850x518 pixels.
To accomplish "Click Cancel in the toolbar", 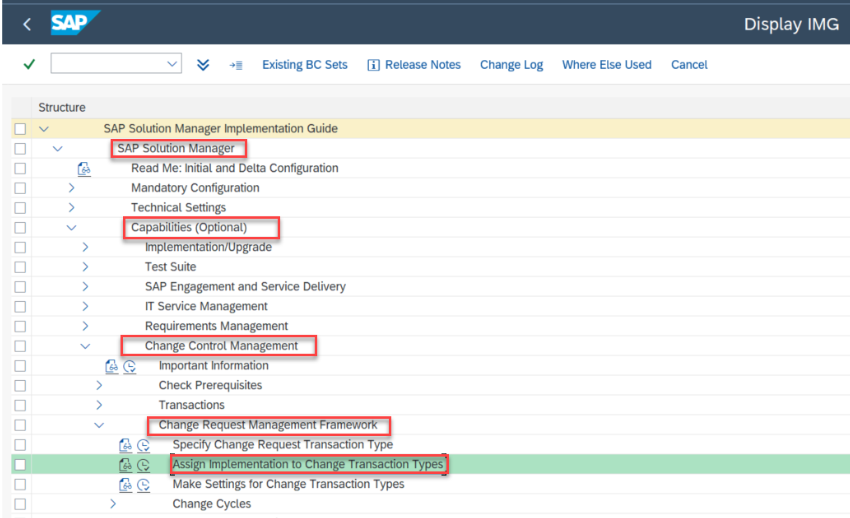I will tap(689, 65).
